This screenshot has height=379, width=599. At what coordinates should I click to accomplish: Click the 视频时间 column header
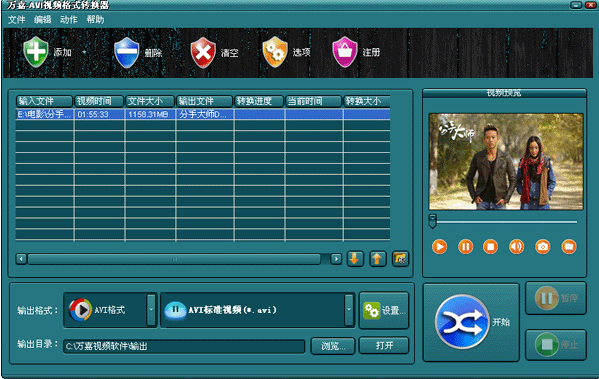coord(99,101)
